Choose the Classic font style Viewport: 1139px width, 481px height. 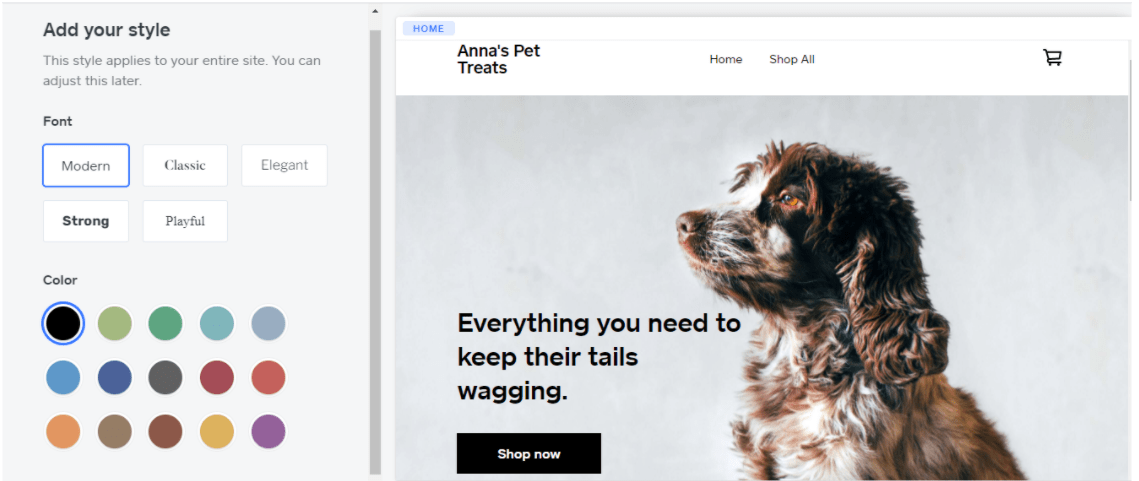pos(185,166)
